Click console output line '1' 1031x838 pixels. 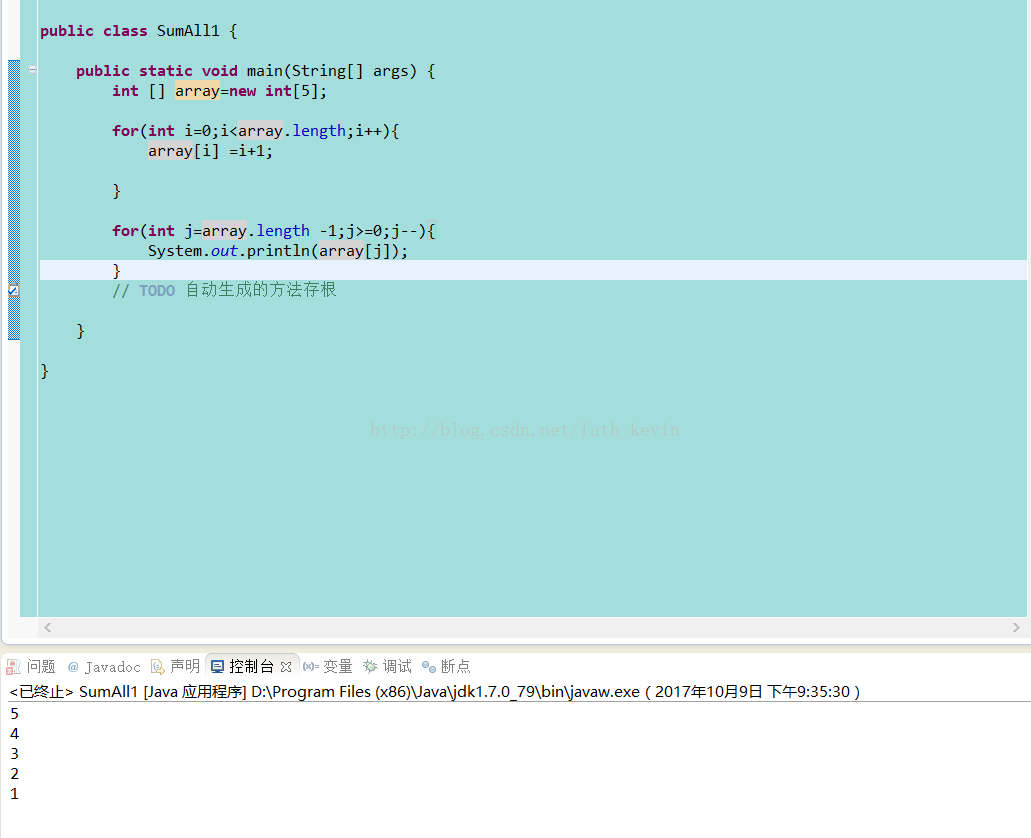(x=14, y=793)
